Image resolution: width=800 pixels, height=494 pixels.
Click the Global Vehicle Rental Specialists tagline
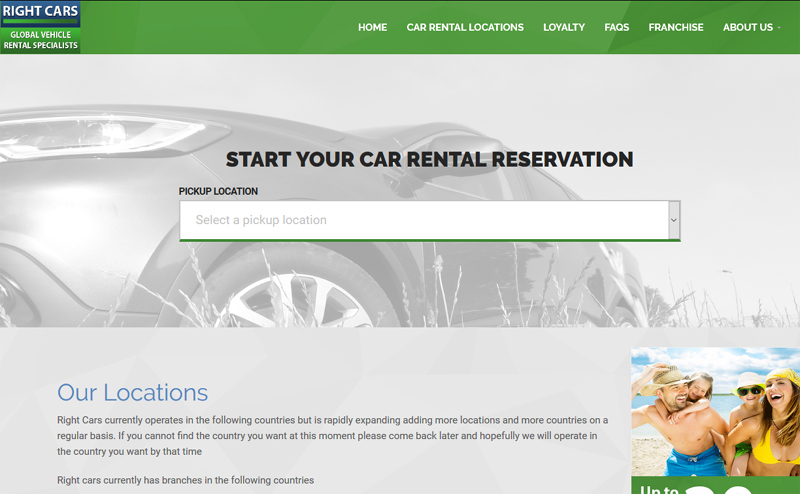[40, 40]
